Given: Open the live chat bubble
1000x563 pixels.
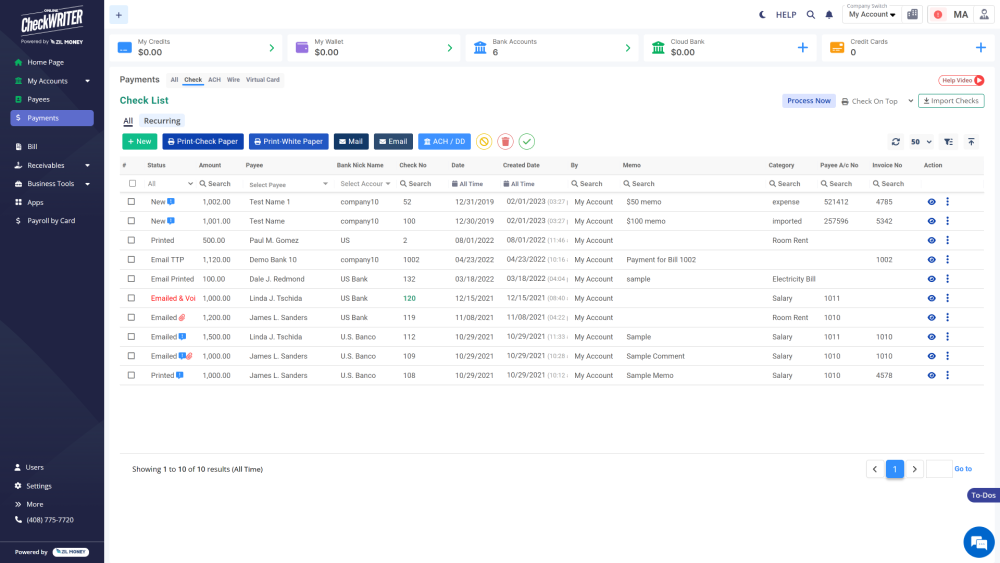Looking at the screenshot, I should pos(977,541).
